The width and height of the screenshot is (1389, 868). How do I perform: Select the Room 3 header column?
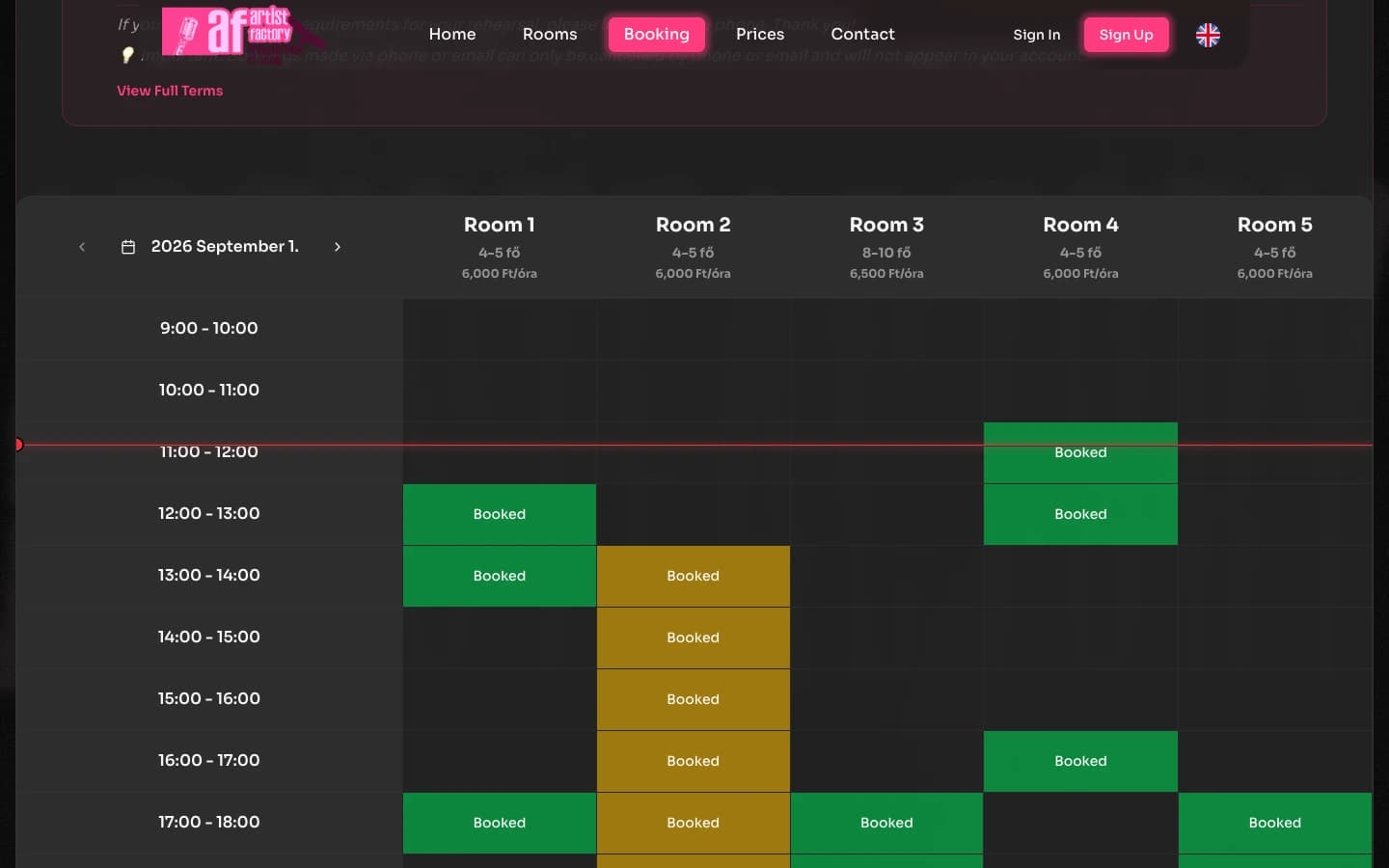point(886,248)
